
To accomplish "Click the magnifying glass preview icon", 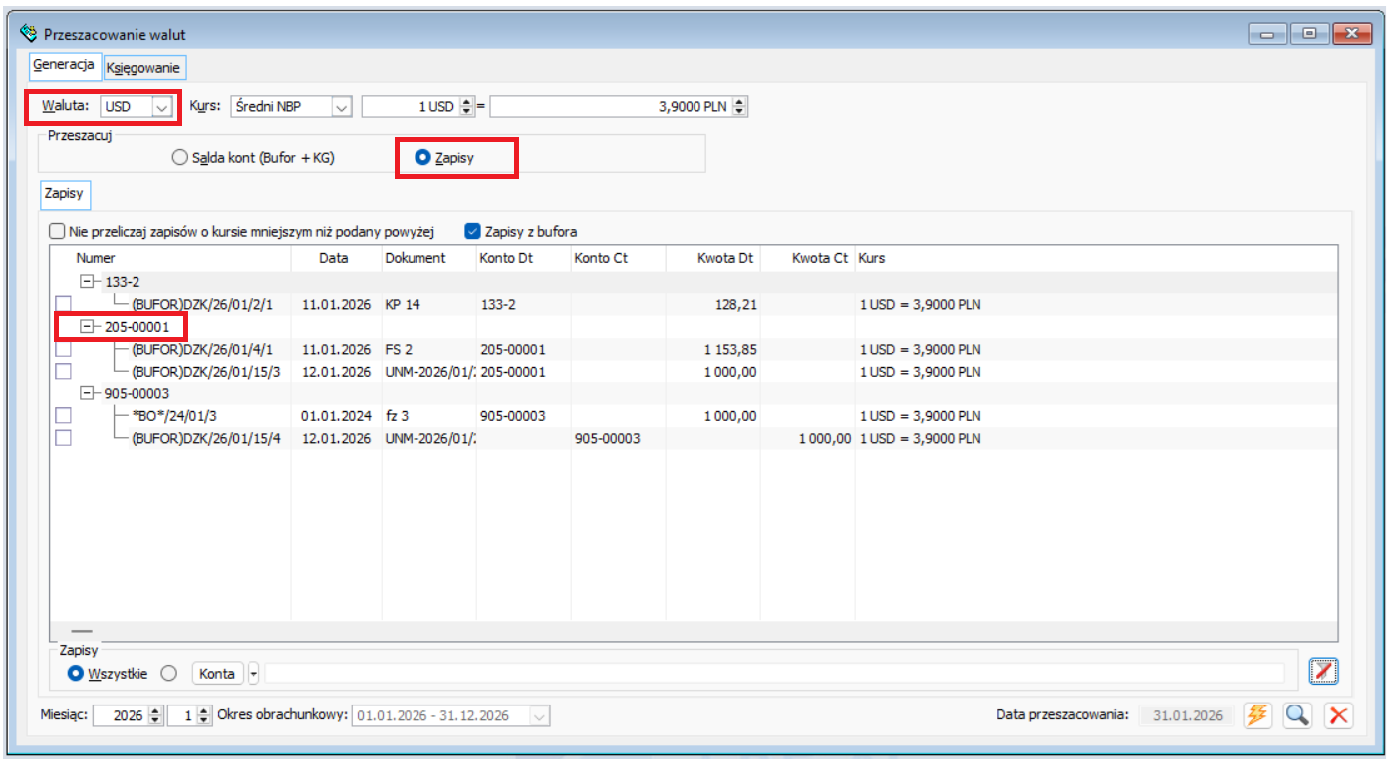I will 1297,715.
